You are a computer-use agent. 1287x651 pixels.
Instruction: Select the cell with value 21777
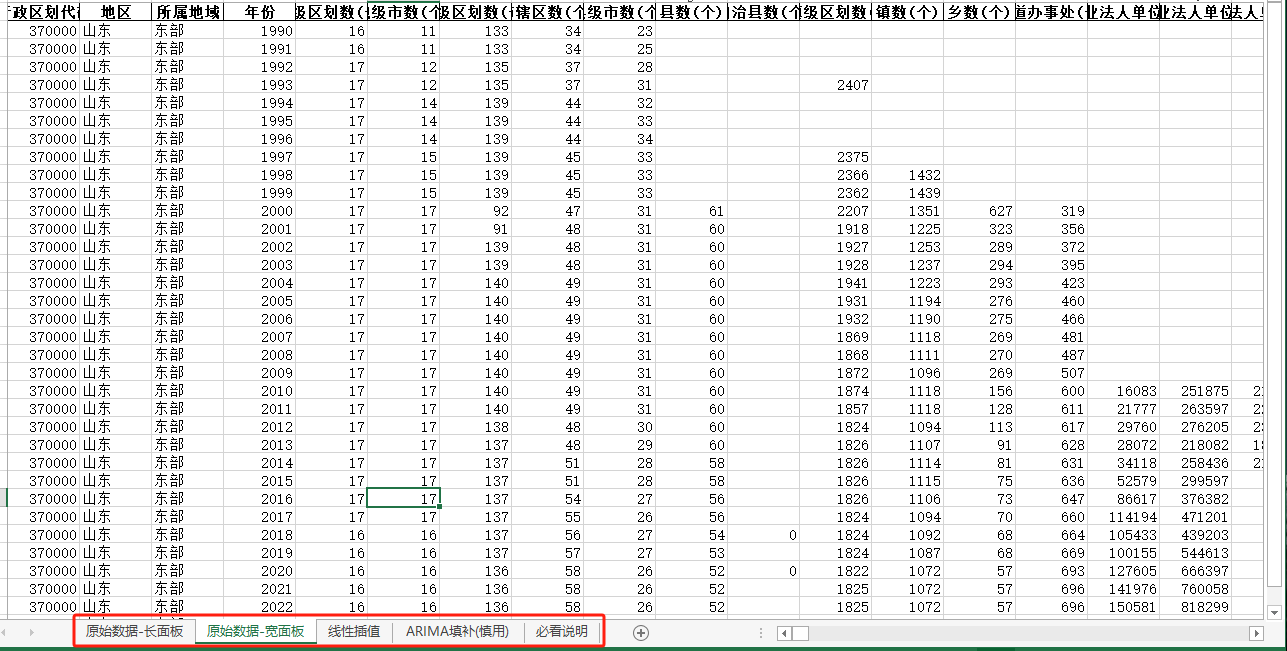pyautogui.click(x=1123, y=409)
